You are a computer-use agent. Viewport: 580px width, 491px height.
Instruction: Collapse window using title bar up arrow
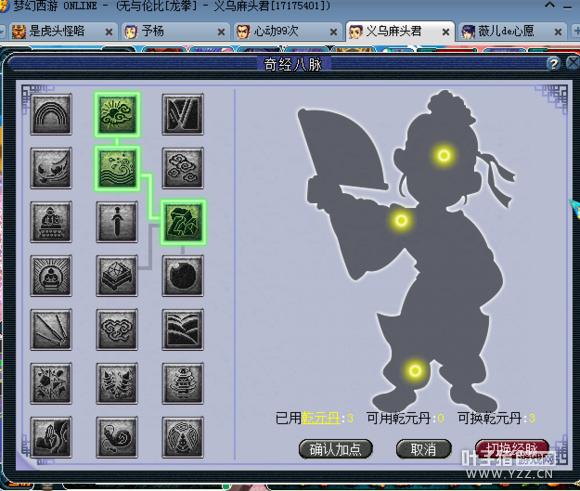click(x=550, y=5)
